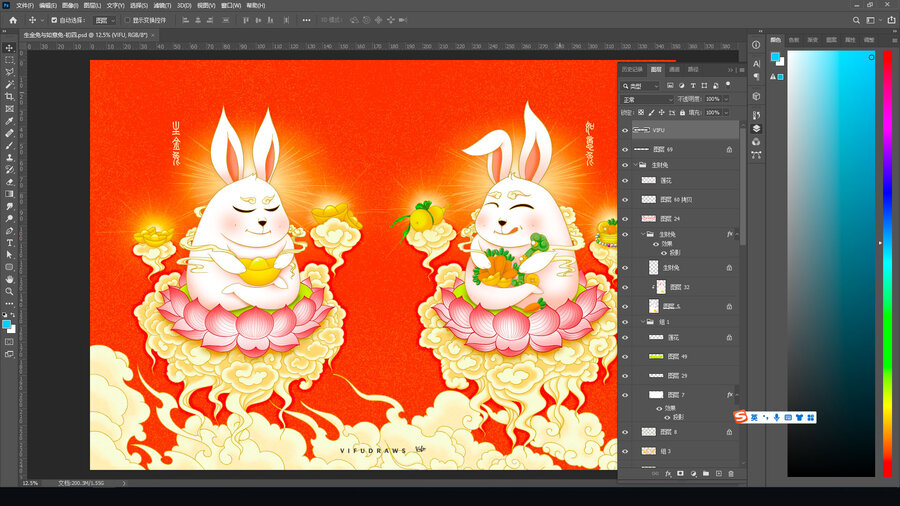This screenshot has width=900, height=506.
Task: Click the foreground color swatch in toolbox
Action: [6, 325]
